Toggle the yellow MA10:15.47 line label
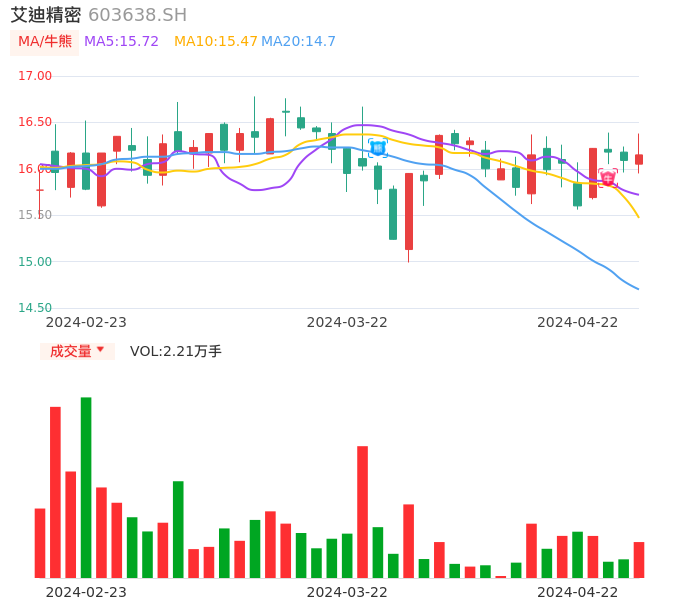 tap(216, 42)
